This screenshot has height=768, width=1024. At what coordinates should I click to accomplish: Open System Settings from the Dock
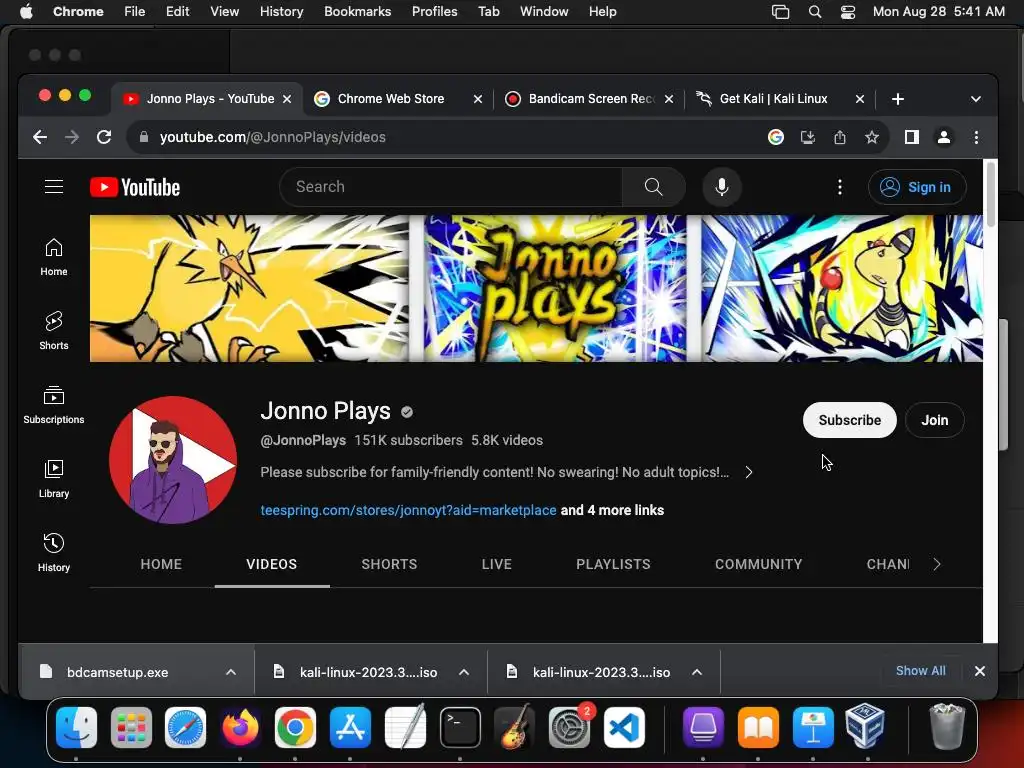click(569, 727)
